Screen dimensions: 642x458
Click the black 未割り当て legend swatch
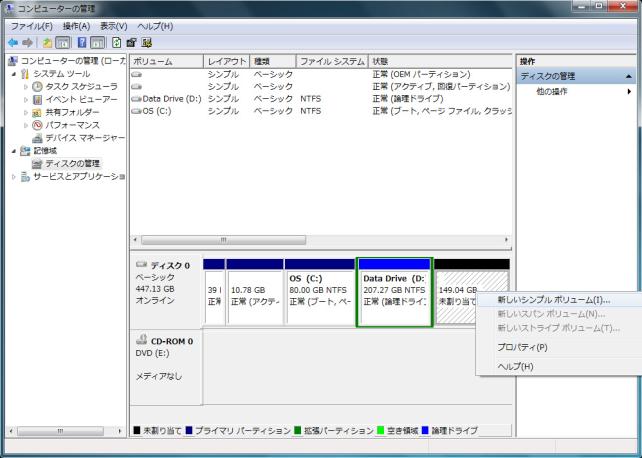click(137, 431)
